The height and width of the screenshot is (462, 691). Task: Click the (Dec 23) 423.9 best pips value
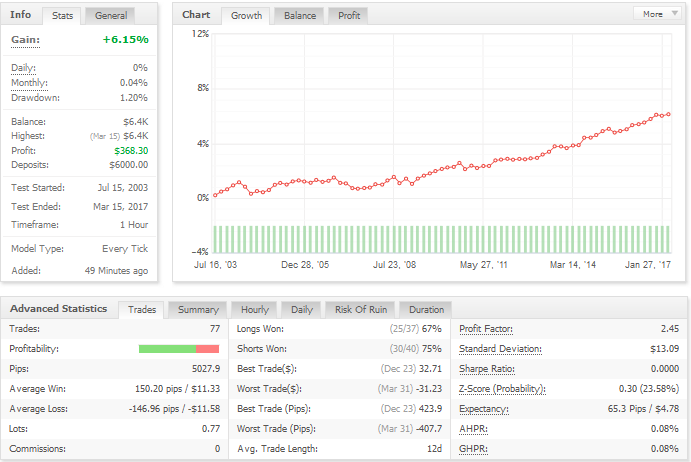411,409
